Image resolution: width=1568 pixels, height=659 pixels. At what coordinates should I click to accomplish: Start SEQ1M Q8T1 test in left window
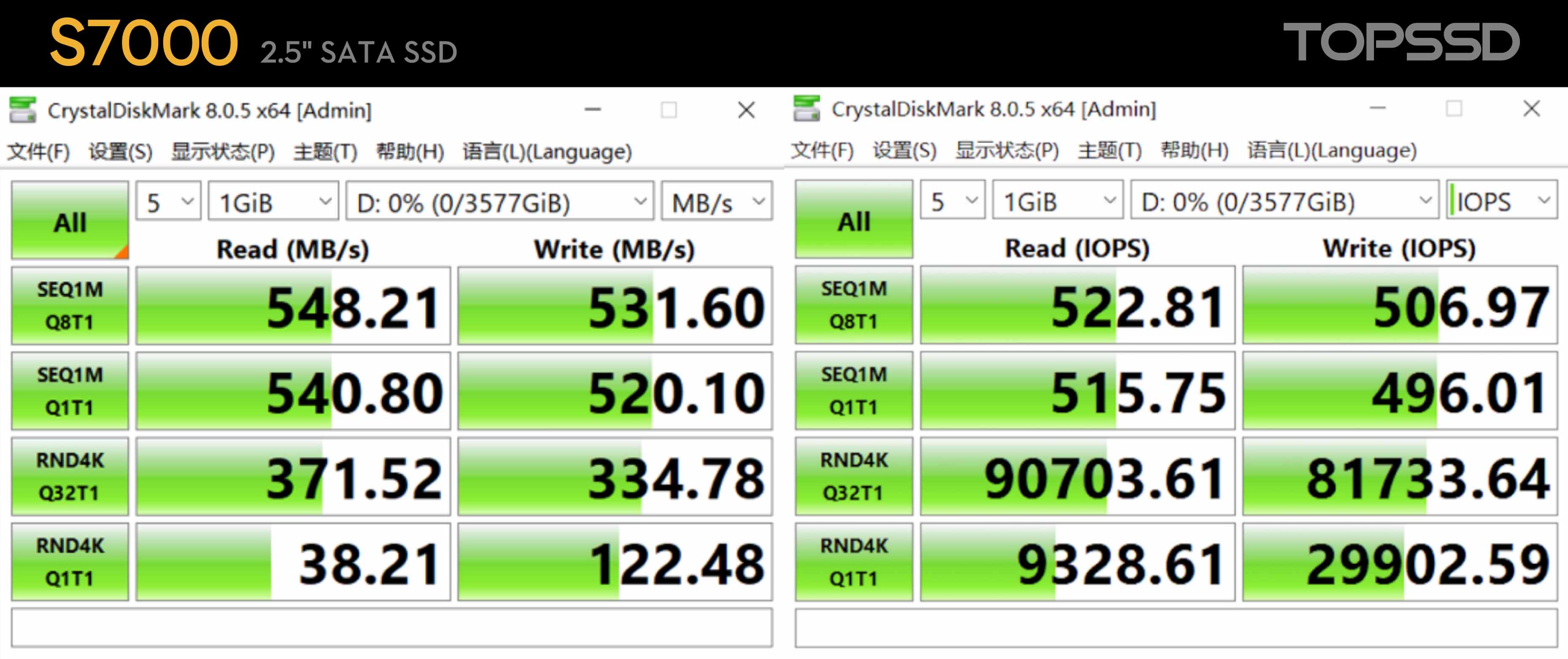[x=70, y=306]
